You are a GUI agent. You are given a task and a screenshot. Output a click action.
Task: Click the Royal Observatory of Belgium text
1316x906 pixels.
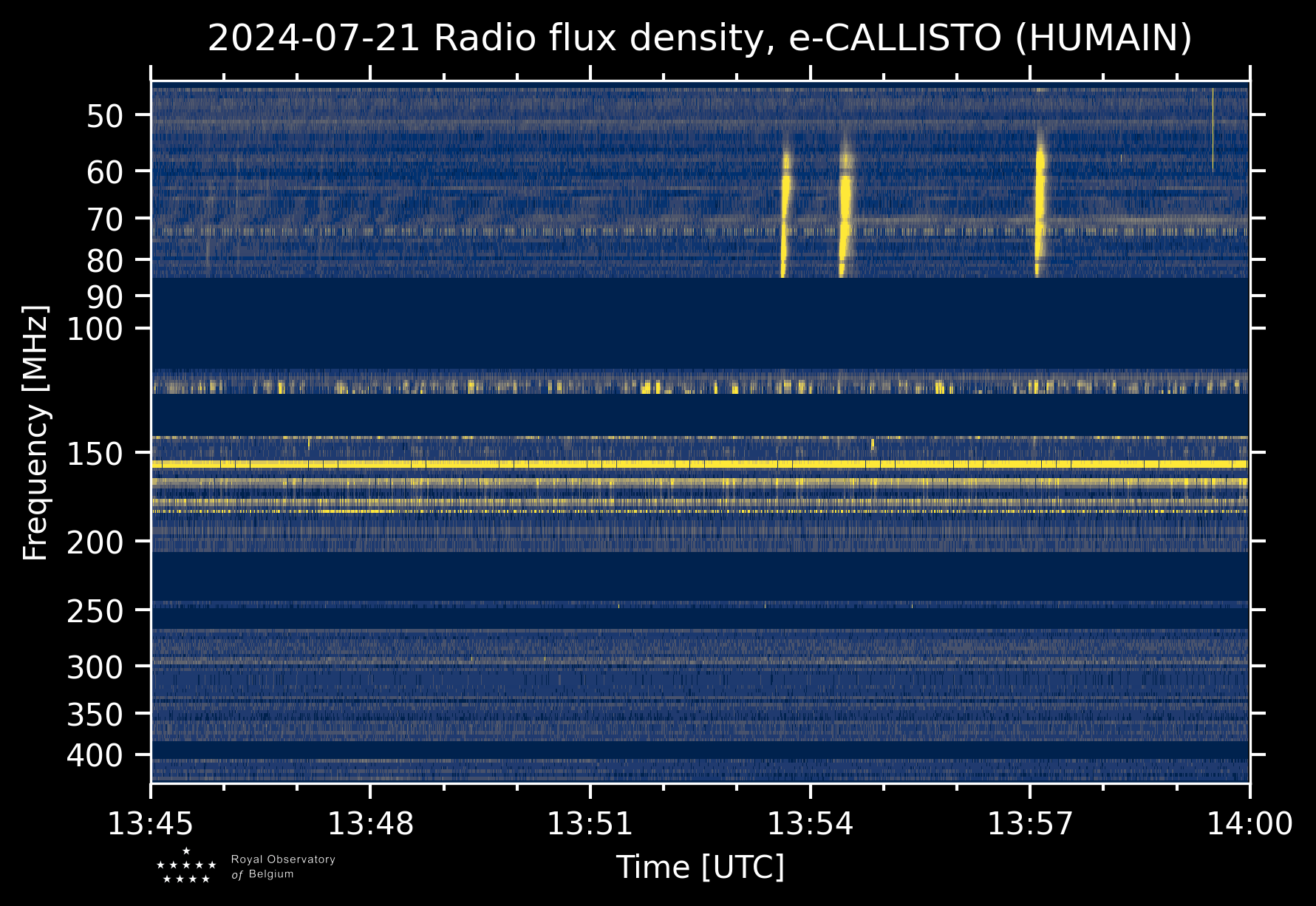click(x=282, y=867)
